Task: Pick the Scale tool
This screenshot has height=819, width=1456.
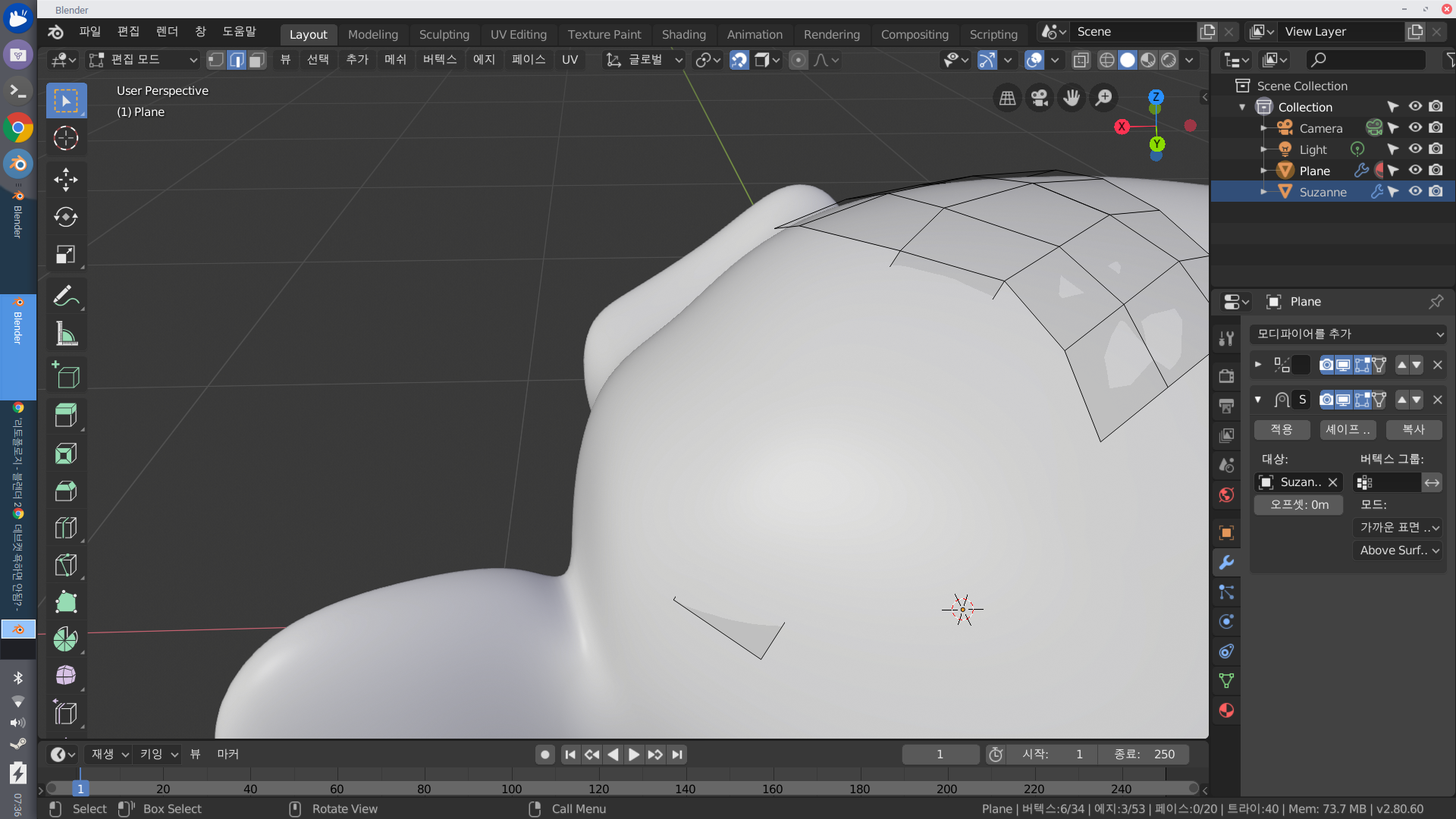Action: coord(66,254)
